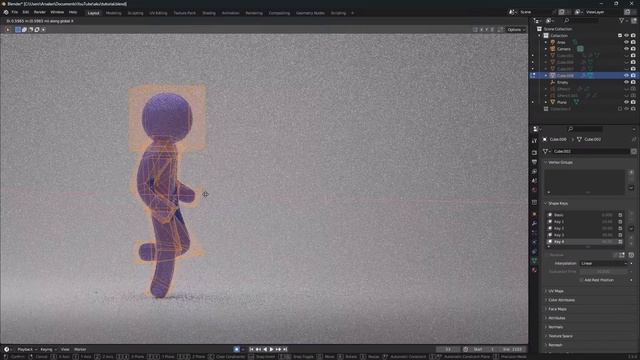Disable rendering for the Camera object
The width and height of the screenshot is (640, 360).
[x=633, y=49]
